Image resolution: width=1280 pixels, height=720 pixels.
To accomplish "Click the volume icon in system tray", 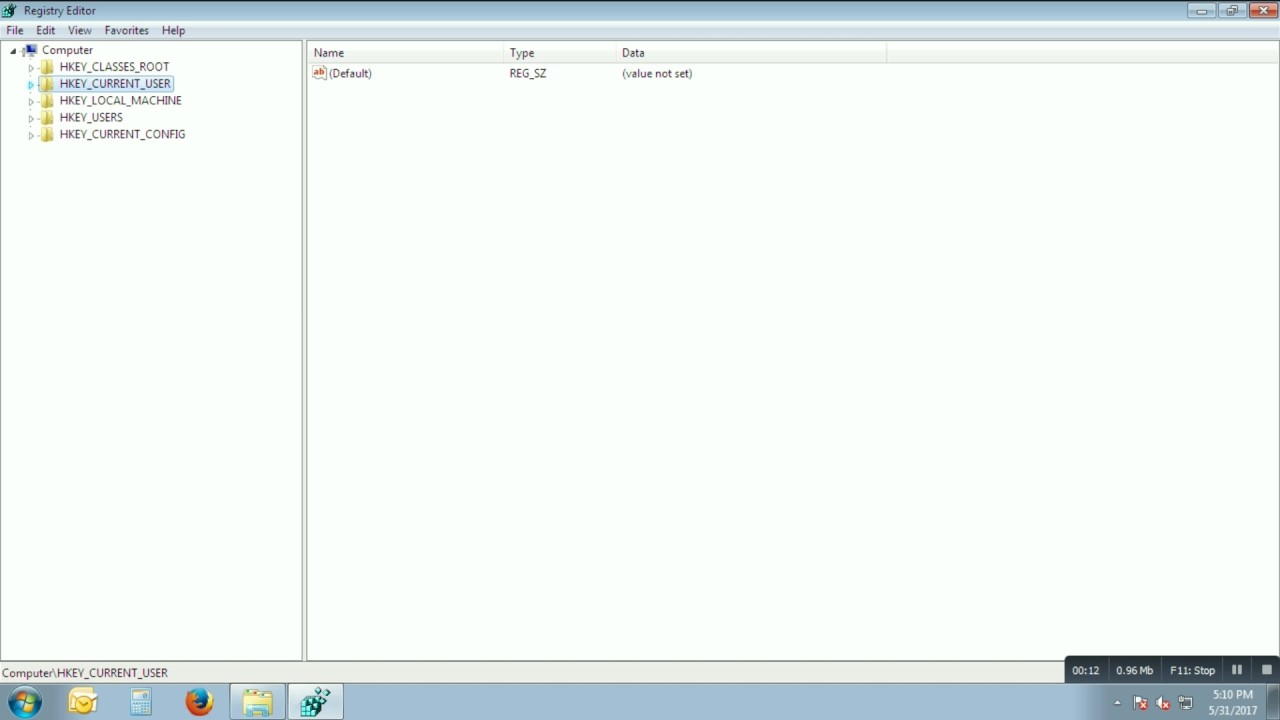I will tap(1163, 703).
